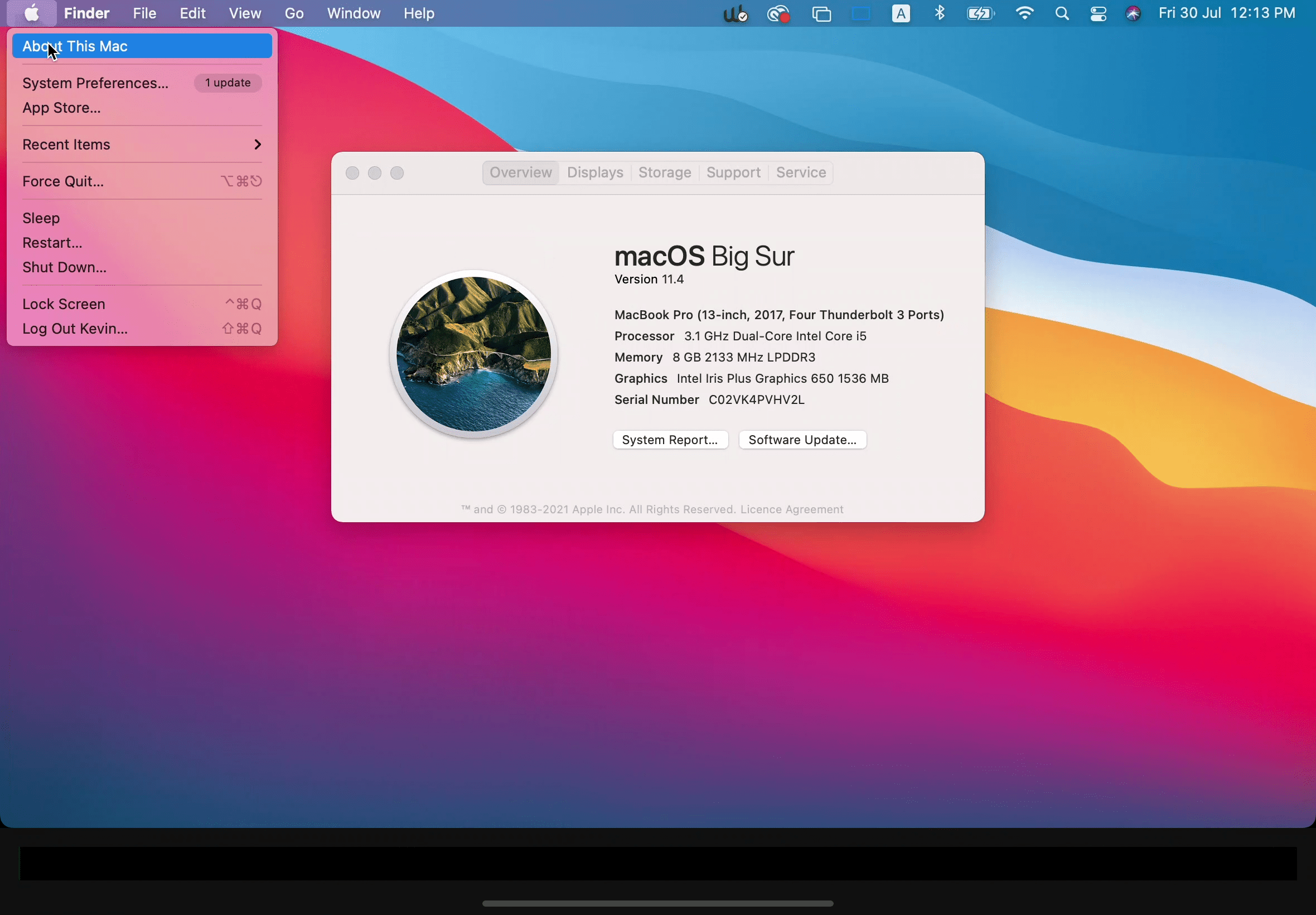
Task: Choose Shut Down menu entry
Action: [142, 267]
